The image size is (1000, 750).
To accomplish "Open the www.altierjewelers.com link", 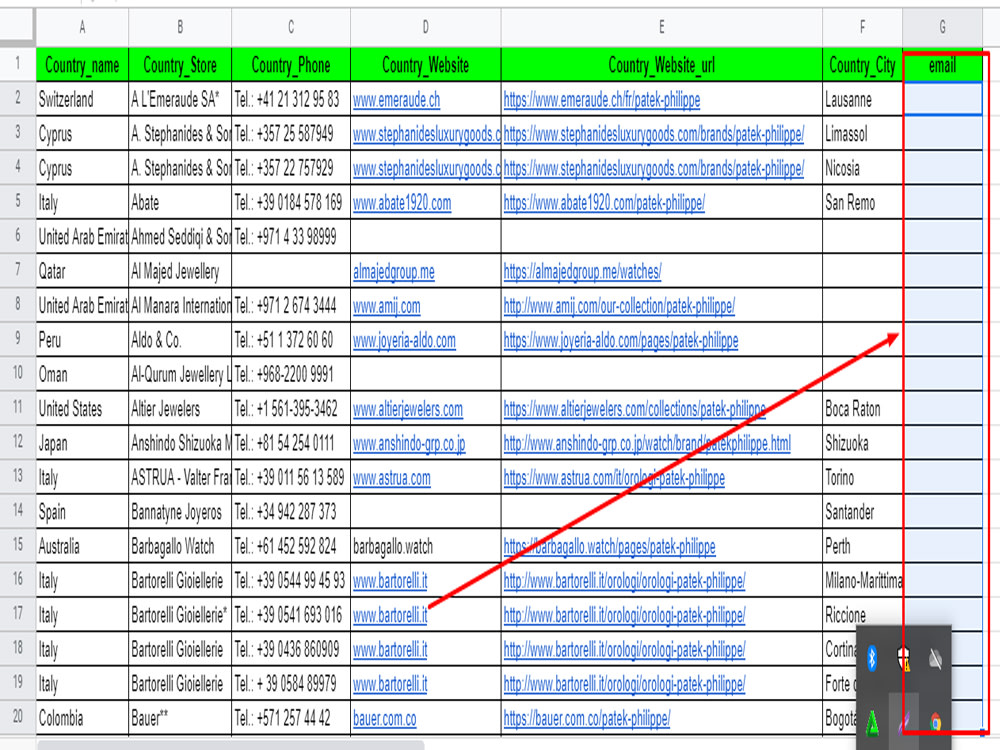I will [408, 409].
